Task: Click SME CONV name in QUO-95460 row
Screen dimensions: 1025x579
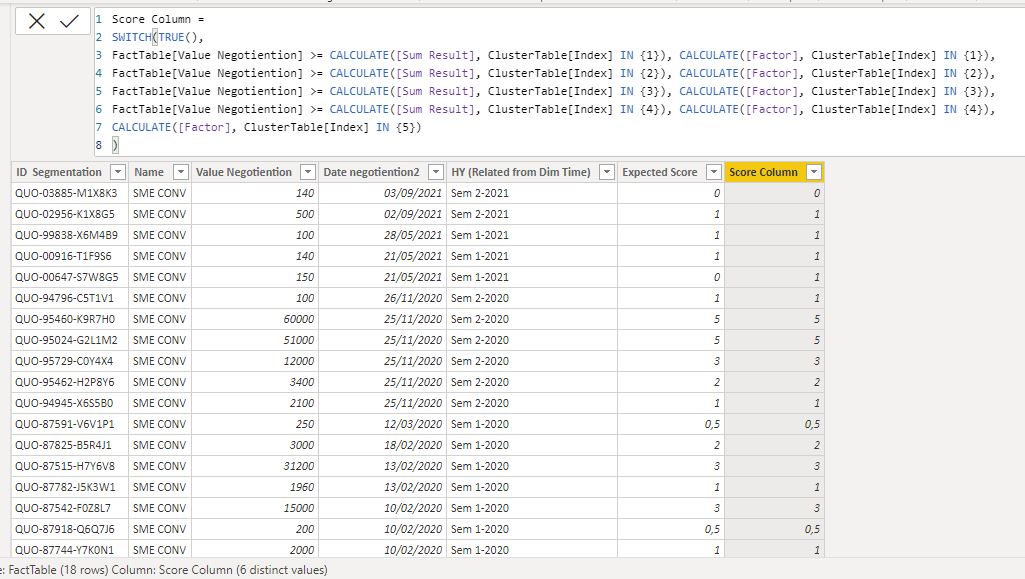Action: 160,319
